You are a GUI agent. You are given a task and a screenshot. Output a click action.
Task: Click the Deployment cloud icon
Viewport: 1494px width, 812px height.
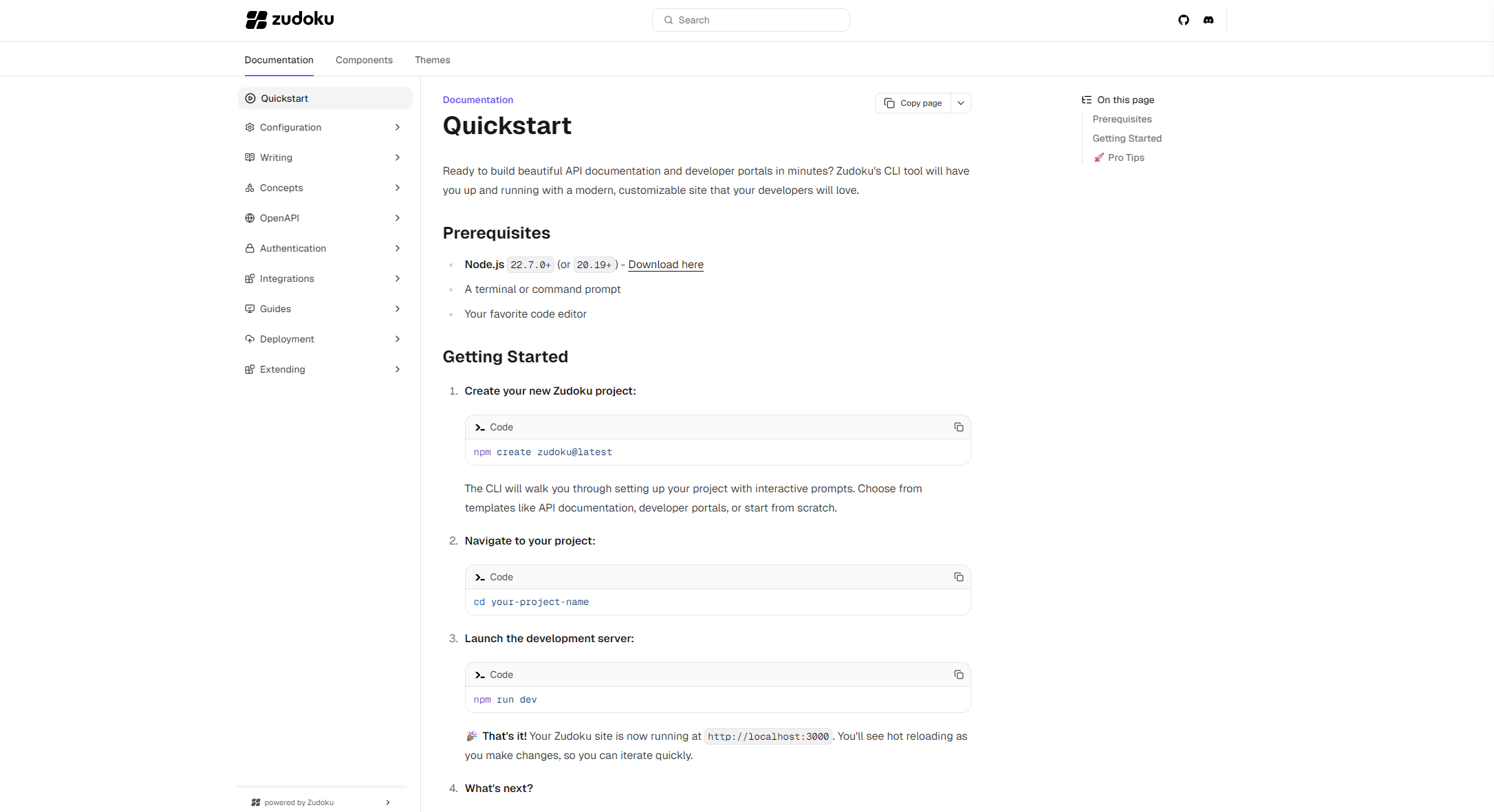pos(250,339)
